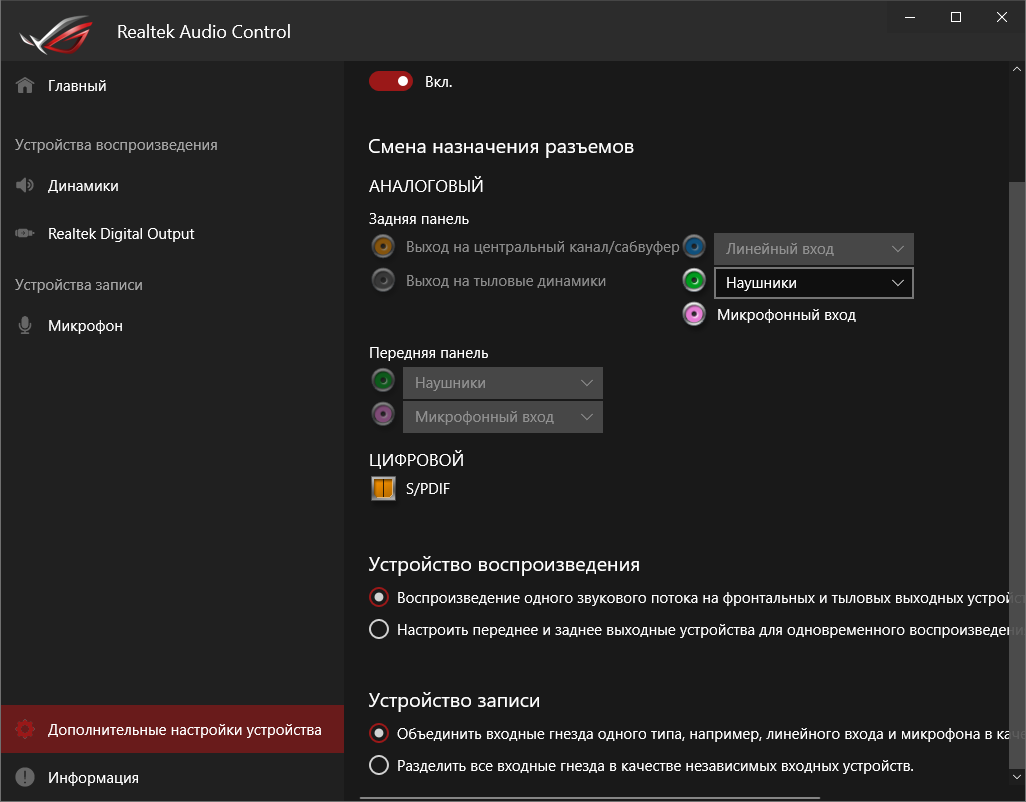The height and width of the screenshot is (802, 1026).
Task: Click the S/PDIF digital output icon
Action: click(382, 489)
